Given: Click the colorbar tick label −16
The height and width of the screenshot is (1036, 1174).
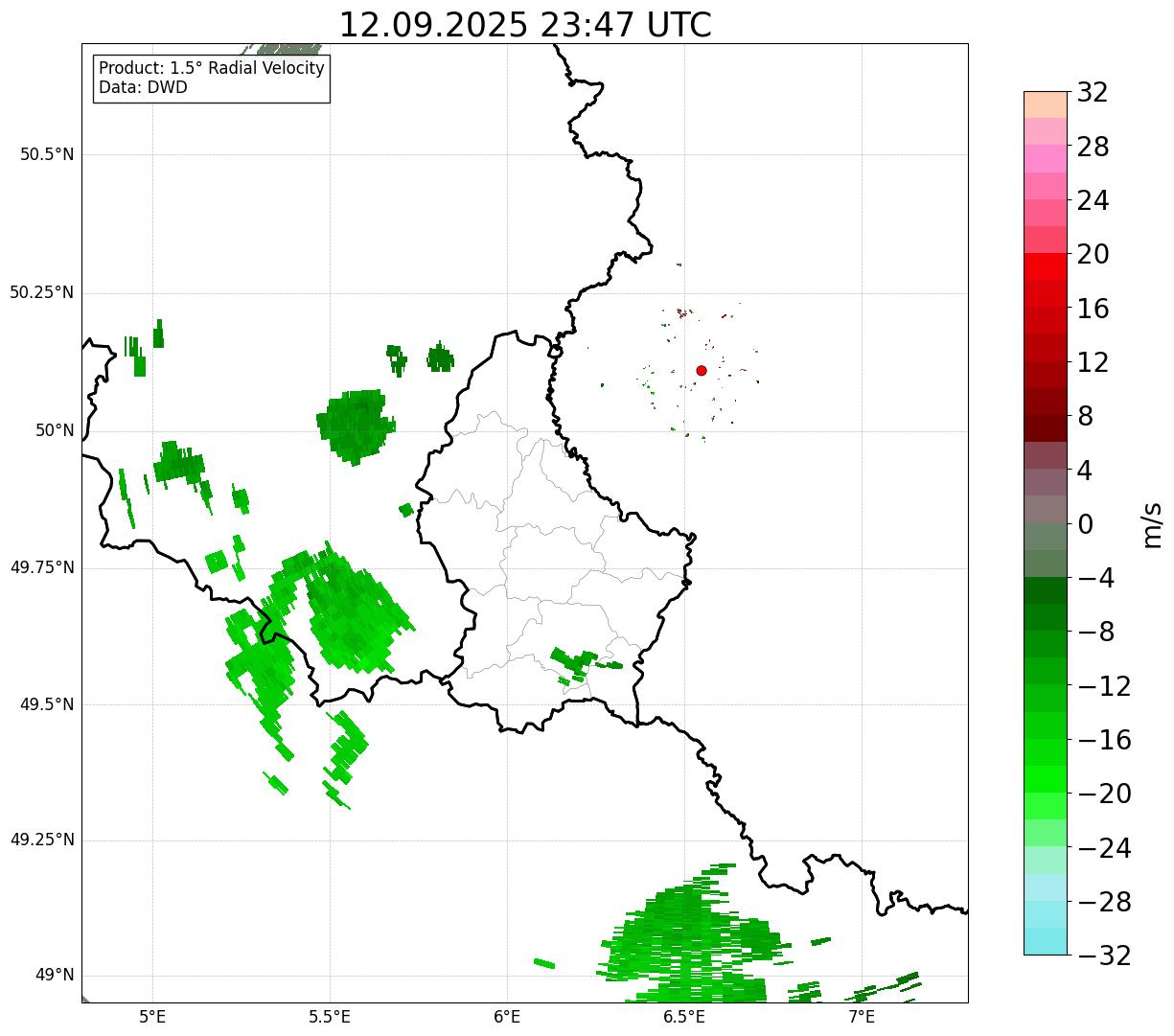Looking at the screenshot, I should click(x=1104, y=740).
